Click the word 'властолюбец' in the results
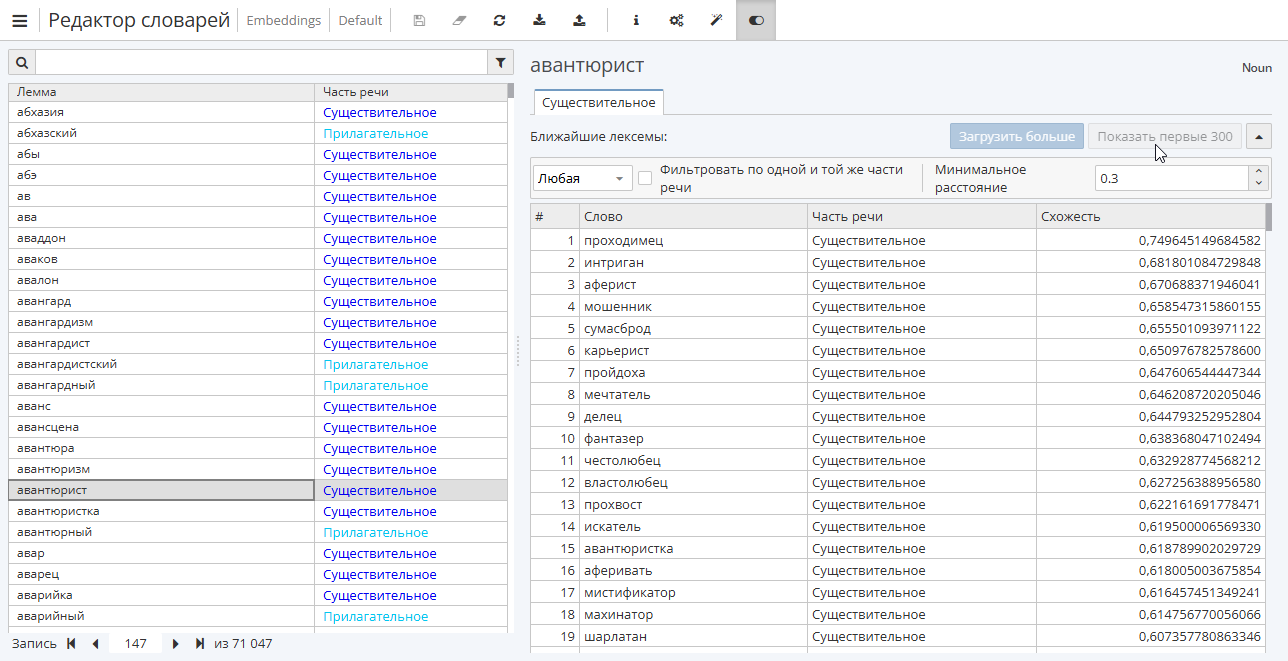 (626, 482)
